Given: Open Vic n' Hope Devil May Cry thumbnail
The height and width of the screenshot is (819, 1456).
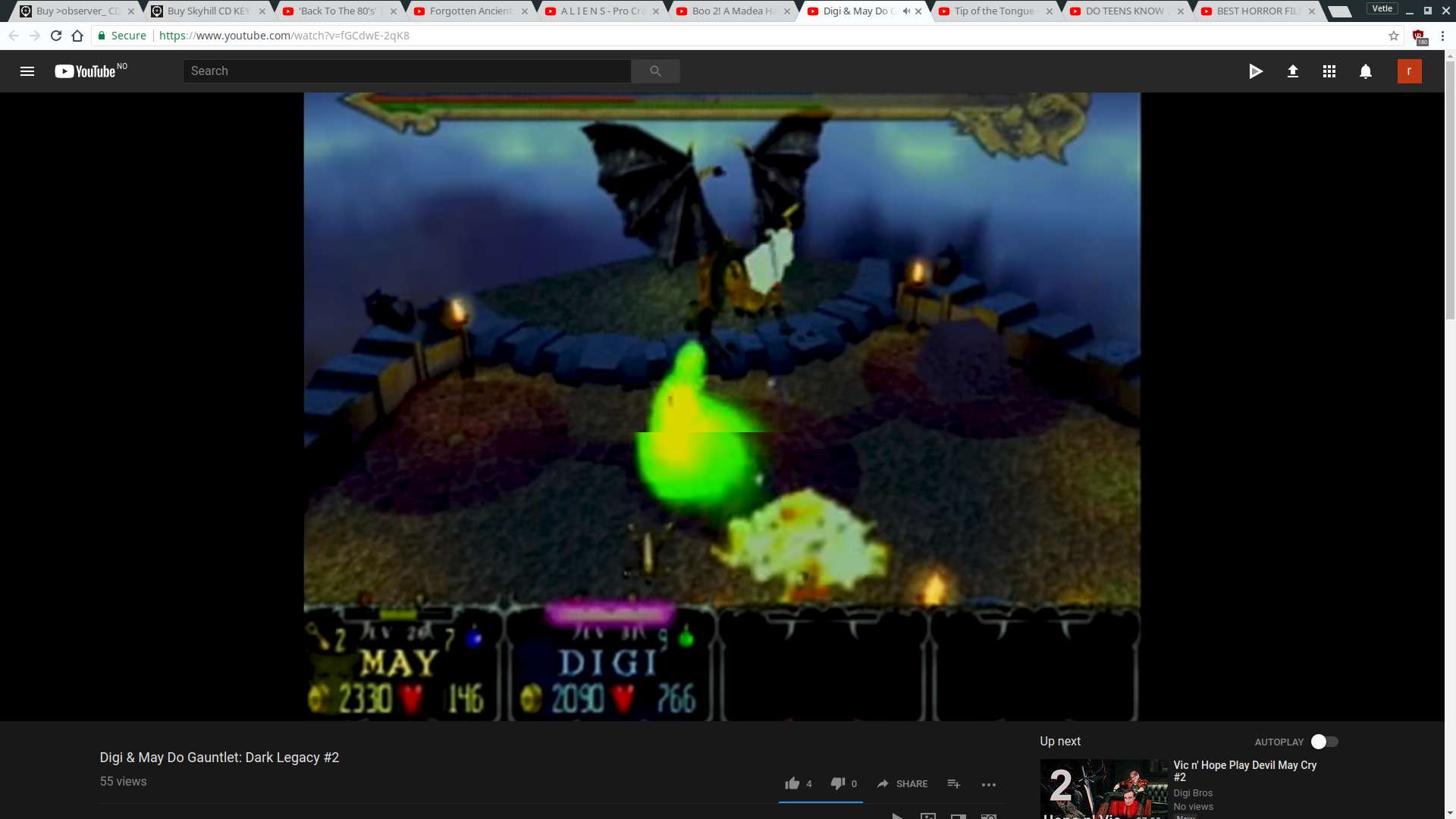Looking at the screenshot, I should point(1104,789).
